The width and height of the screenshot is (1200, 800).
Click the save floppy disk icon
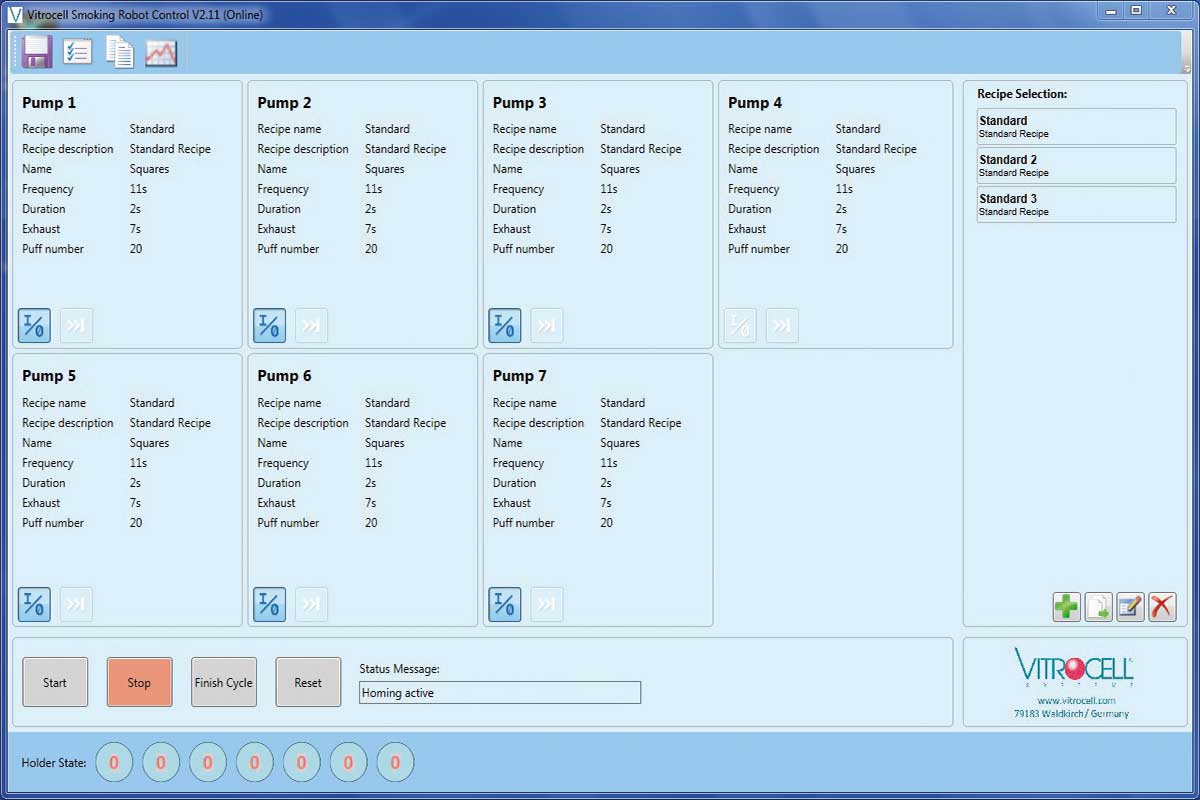pos(37,52)
